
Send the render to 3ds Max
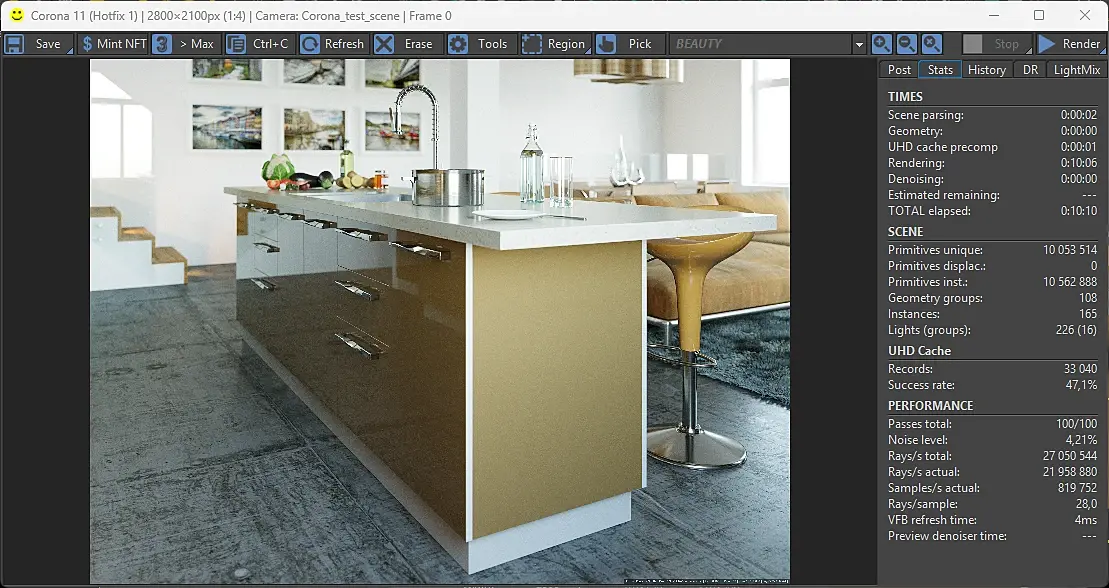[x=187, y=44]
